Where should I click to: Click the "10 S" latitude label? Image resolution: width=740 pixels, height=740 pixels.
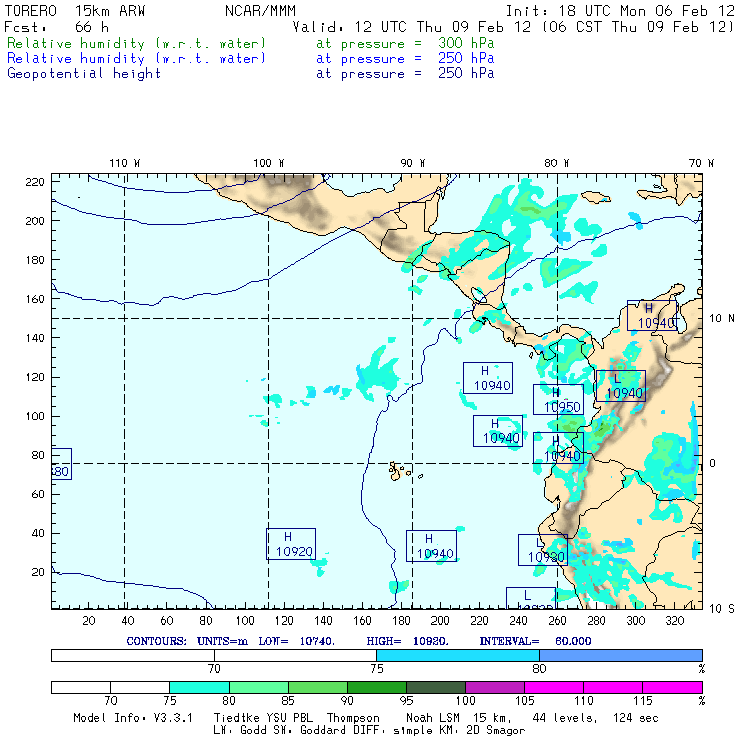coord(722,609)
